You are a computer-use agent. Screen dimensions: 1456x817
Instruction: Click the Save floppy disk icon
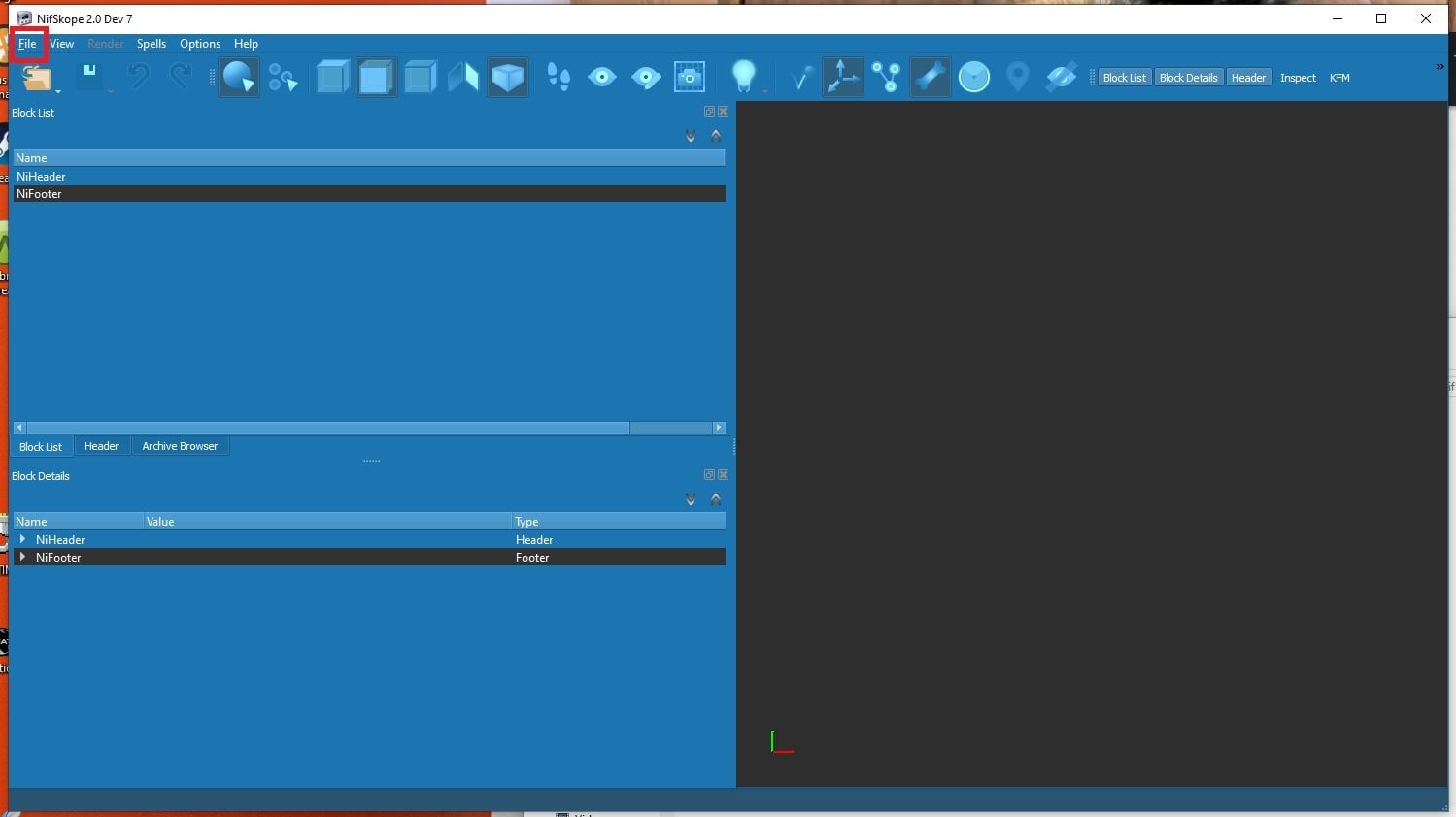coord(90,77)
